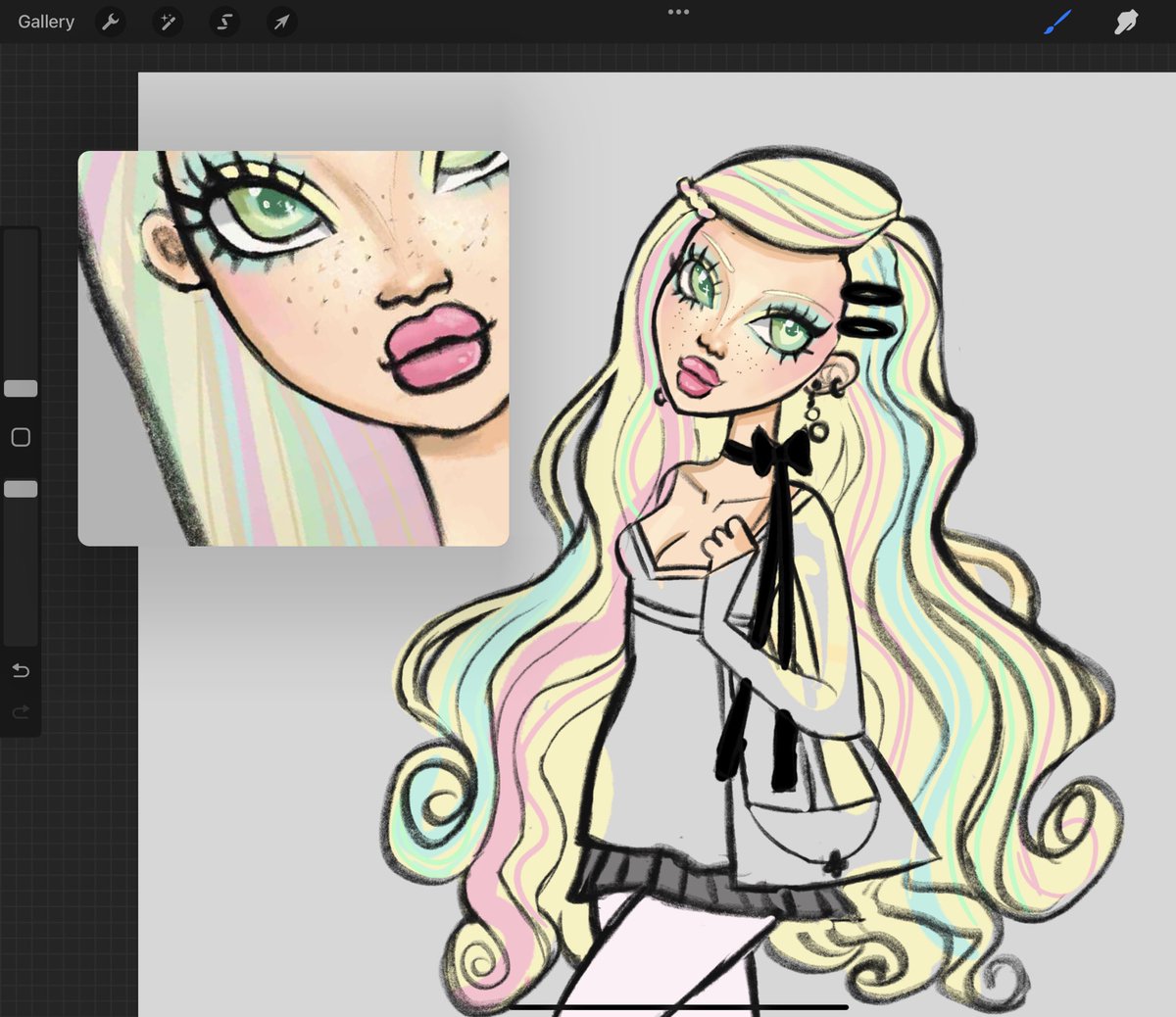Tap the three-dot multitasking menu

click(678, 12)
